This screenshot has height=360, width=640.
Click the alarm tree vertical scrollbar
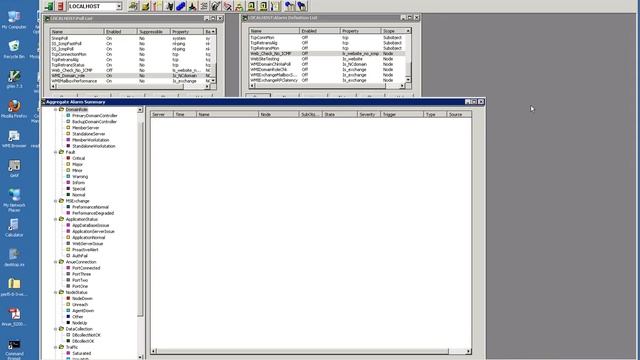[x=140, y=219]
